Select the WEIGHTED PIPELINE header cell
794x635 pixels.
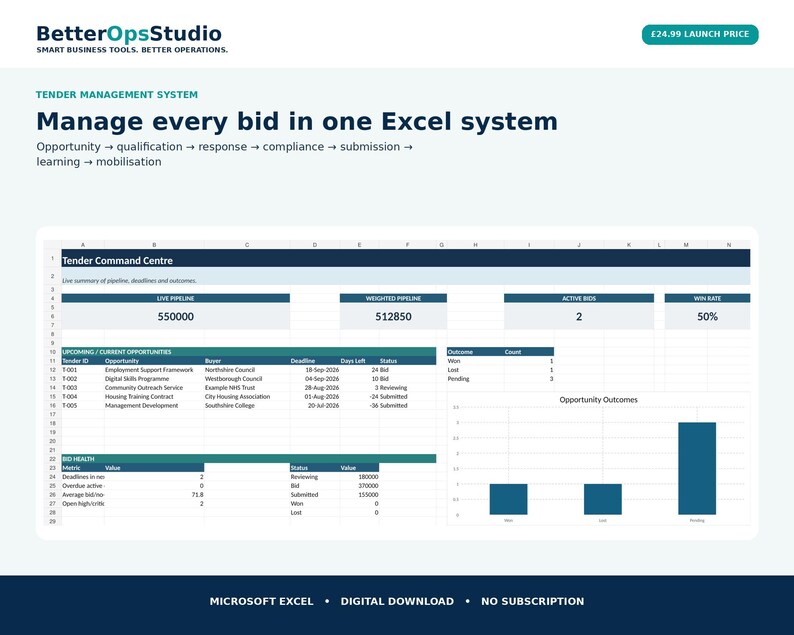click(x=393, y=298)
